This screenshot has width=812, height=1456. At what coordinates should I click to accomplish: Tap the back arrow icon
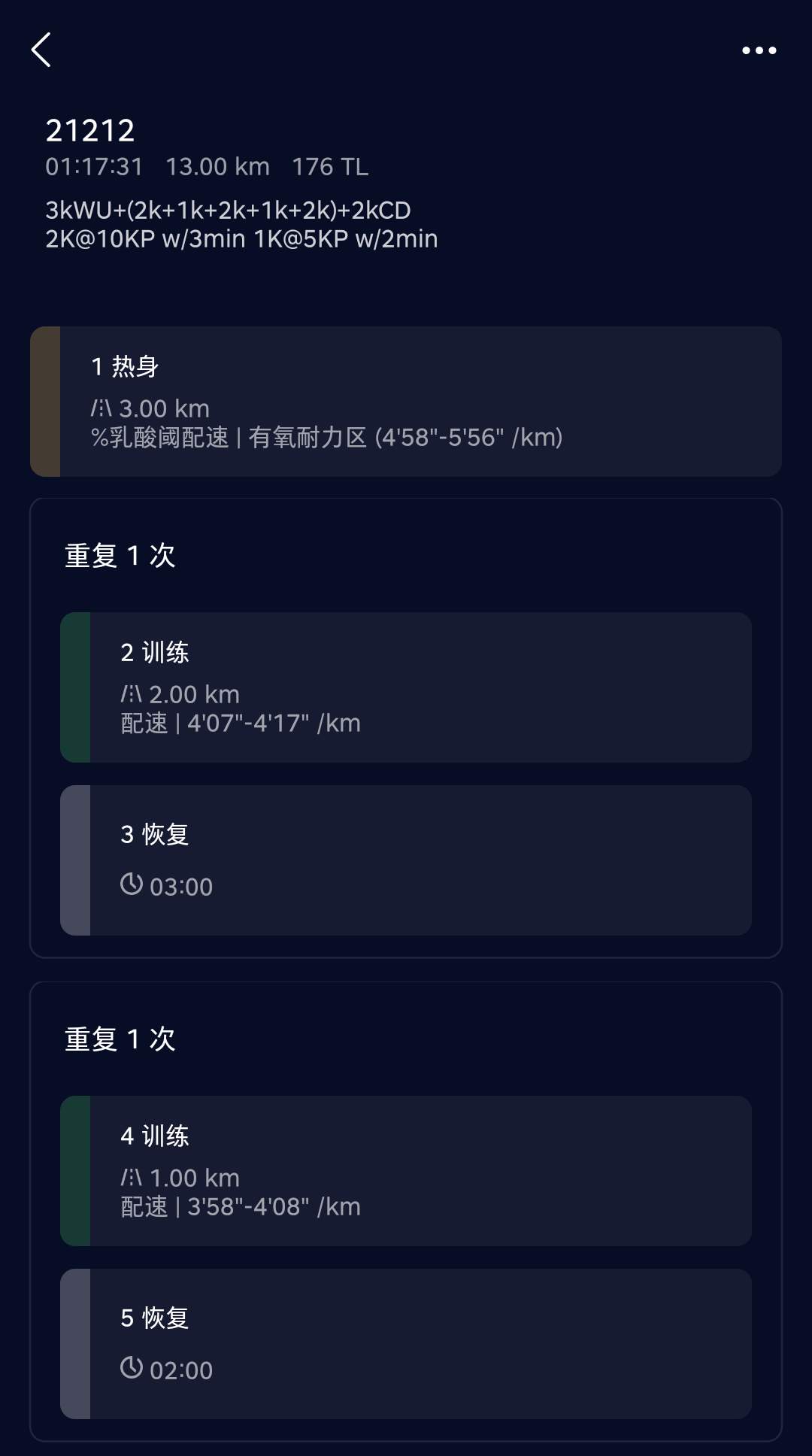(41, 50)
